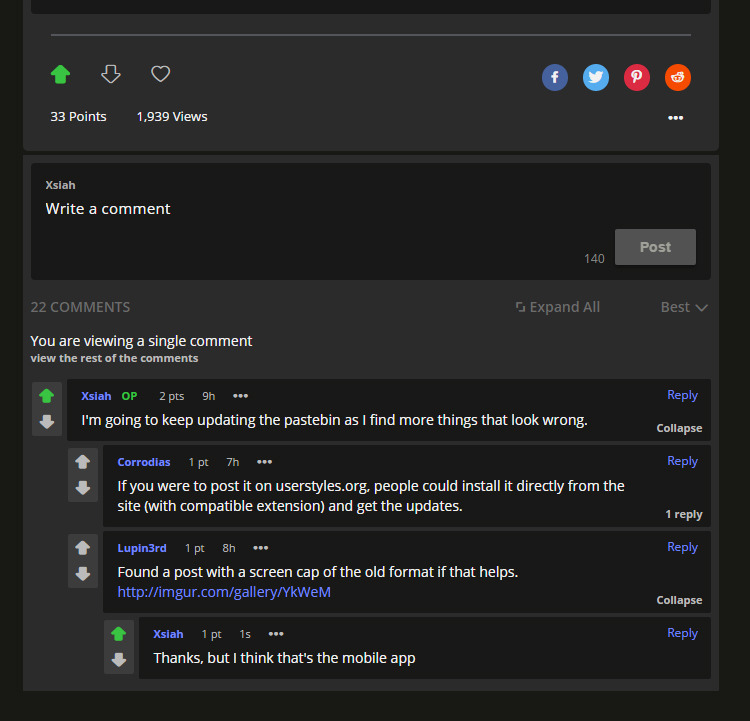Reply to Xsiah's pastebin comment

point(682,395)
